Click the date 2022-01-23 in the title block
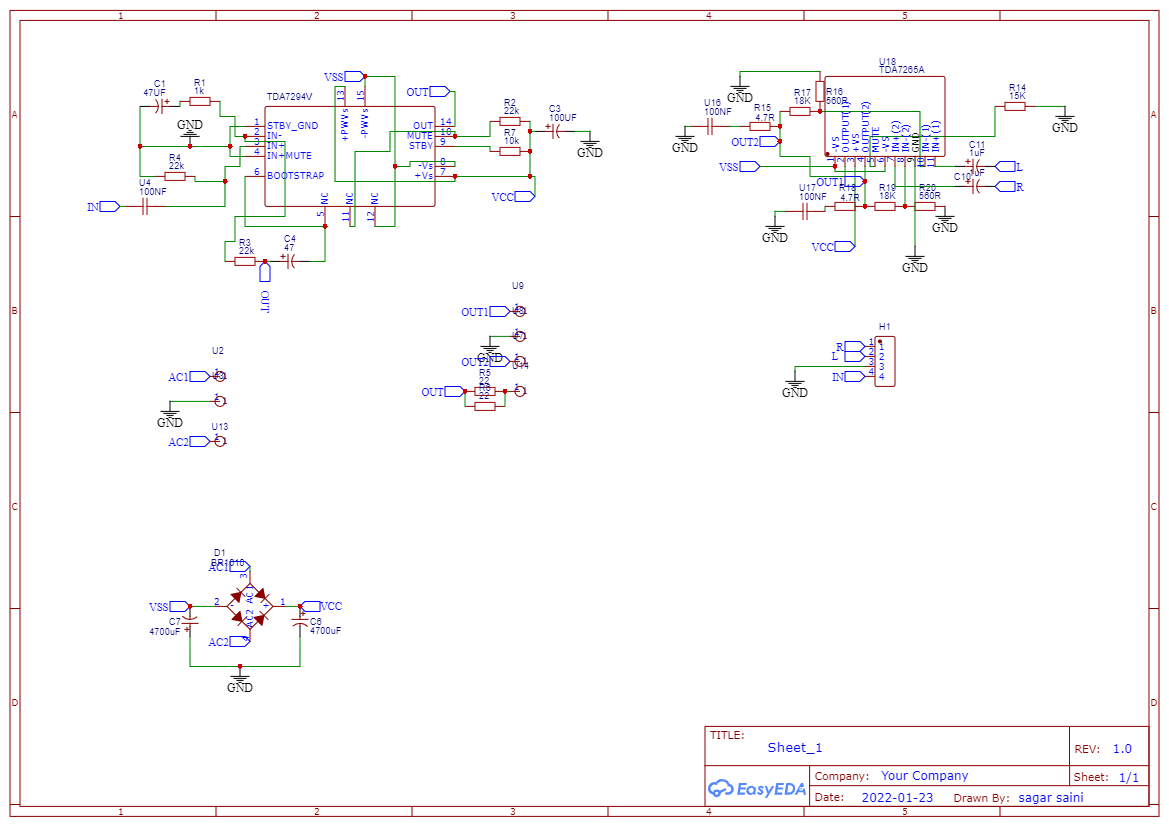This screenshot has height=826, width=1169. pos(897,797)
